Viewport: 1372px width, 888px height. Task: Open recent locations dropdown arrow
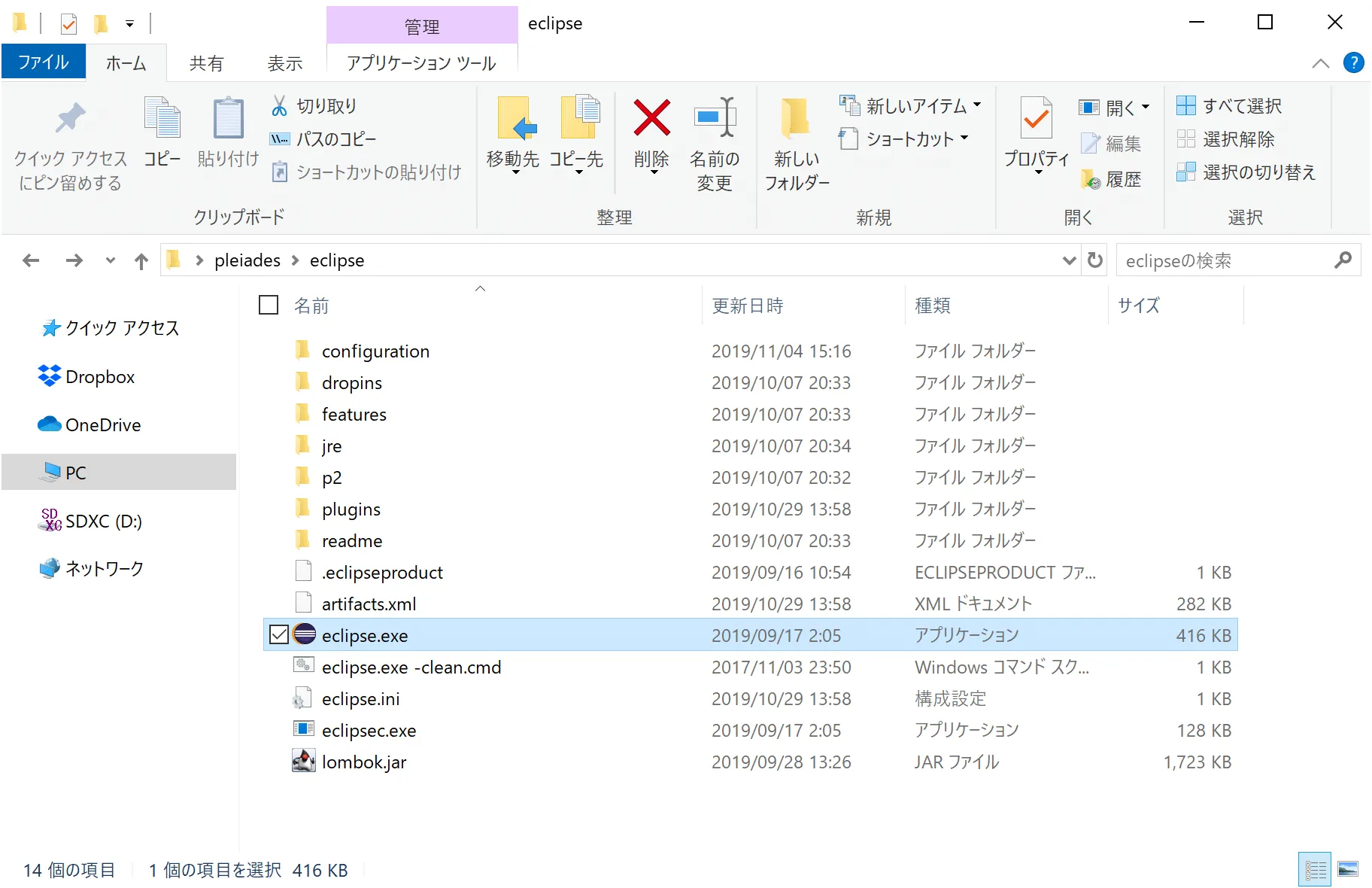pyautogui.click(x=111, y=260)
